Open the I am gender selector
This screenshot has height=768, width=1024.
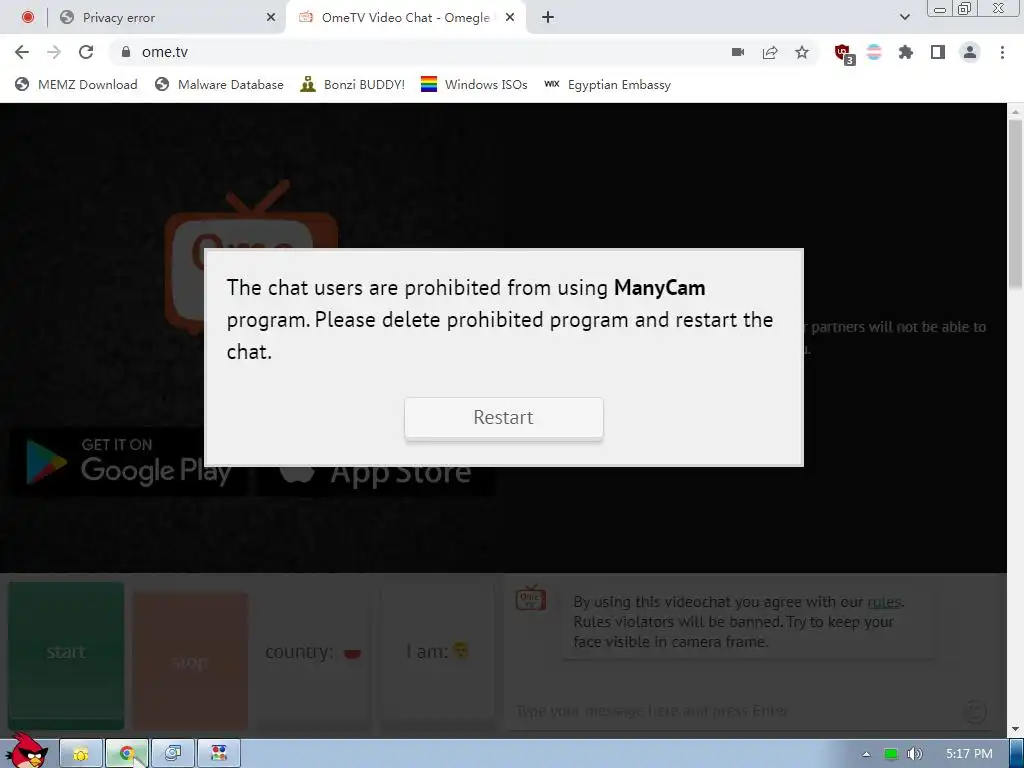tap(437, 652)
